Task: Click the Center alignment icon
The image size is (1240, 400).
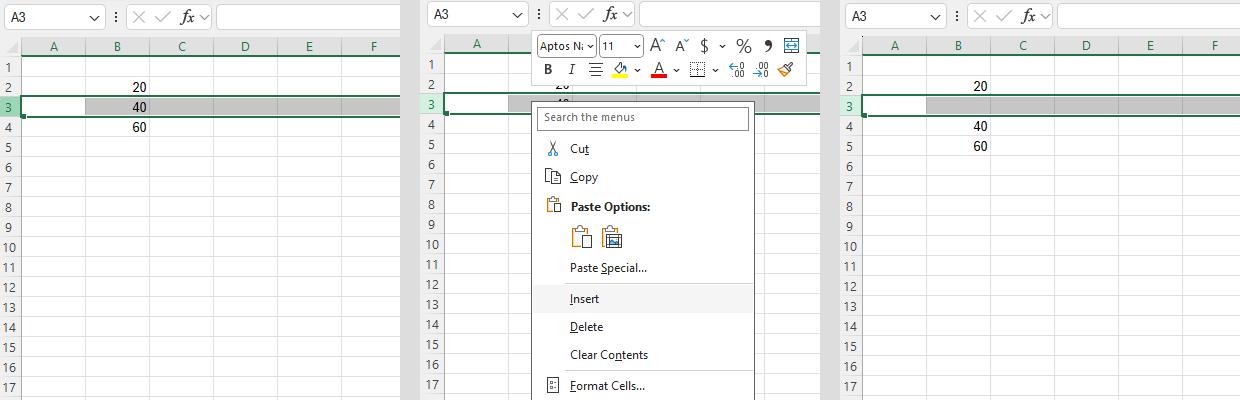Action: coord(596,70)
